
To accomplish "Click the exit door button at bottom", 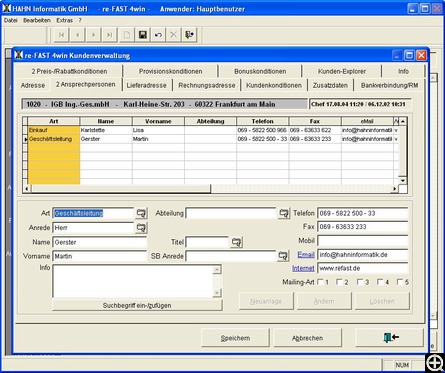I will 390,338.
